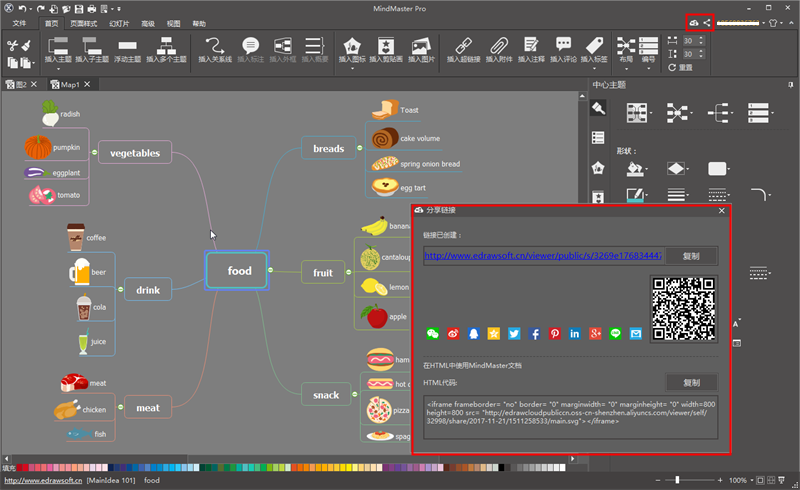Click the 复制 button beside the share link

point(691,256)
